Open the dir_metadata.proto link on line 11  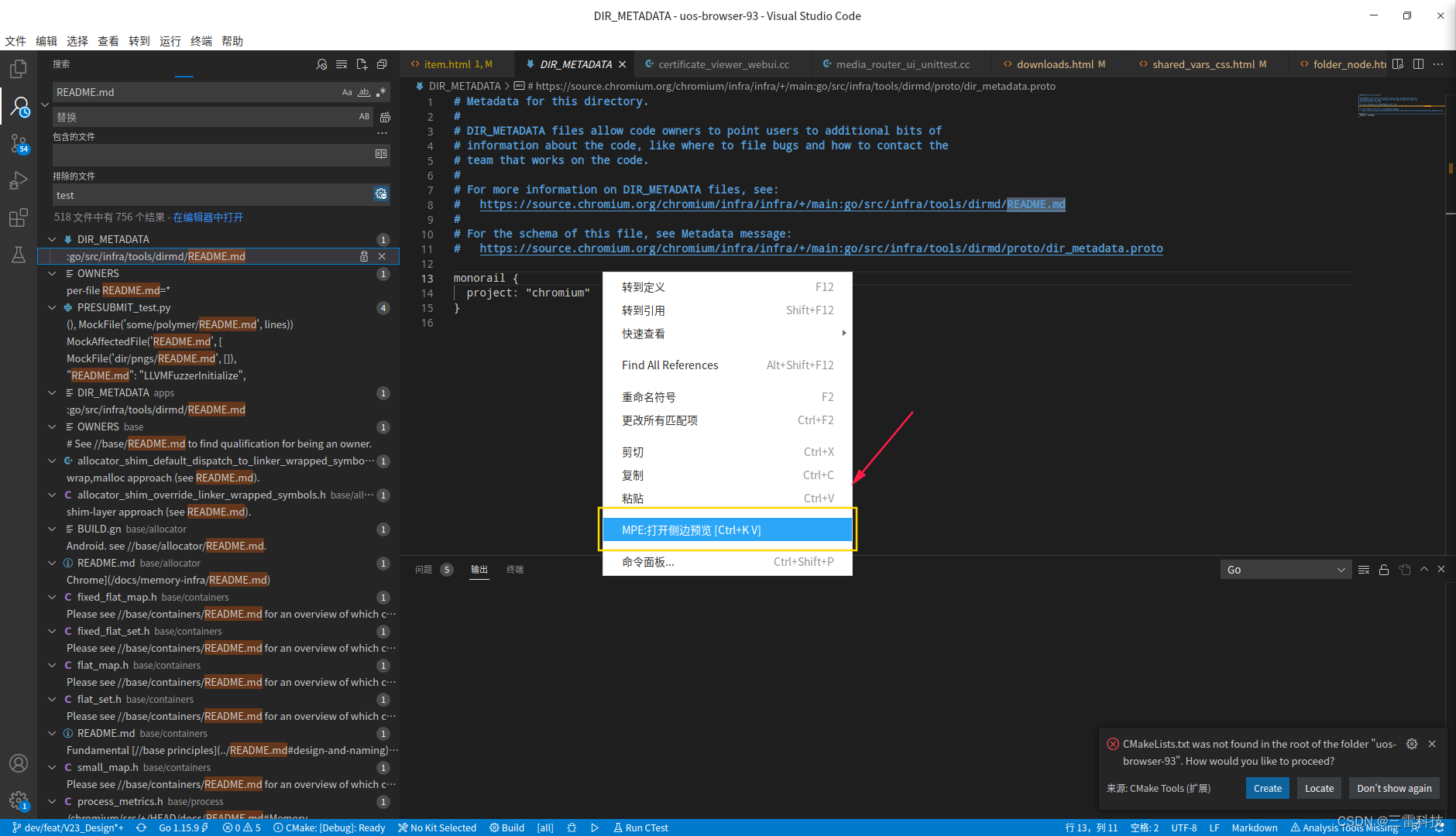pyautogui.click(x=821, y=248)
